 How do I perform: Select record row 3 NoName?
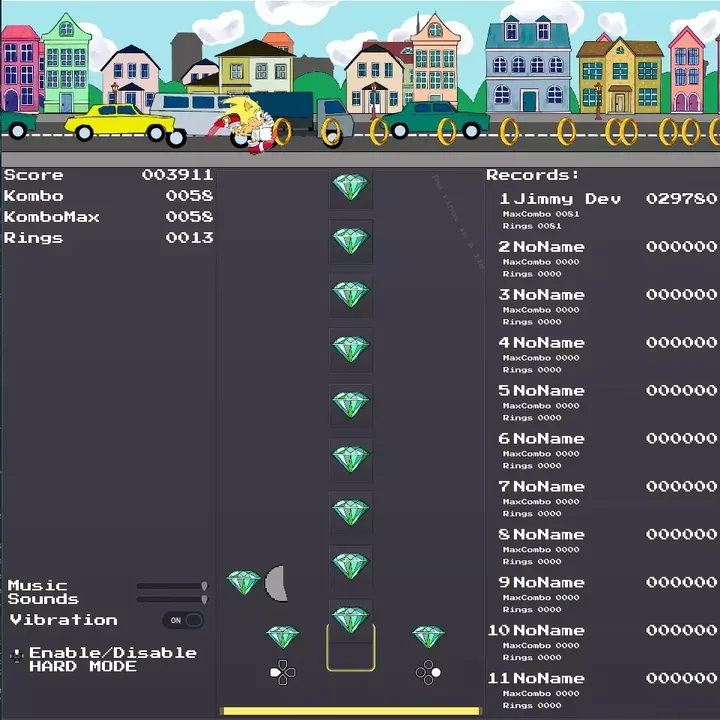click(x=608, y=307)
